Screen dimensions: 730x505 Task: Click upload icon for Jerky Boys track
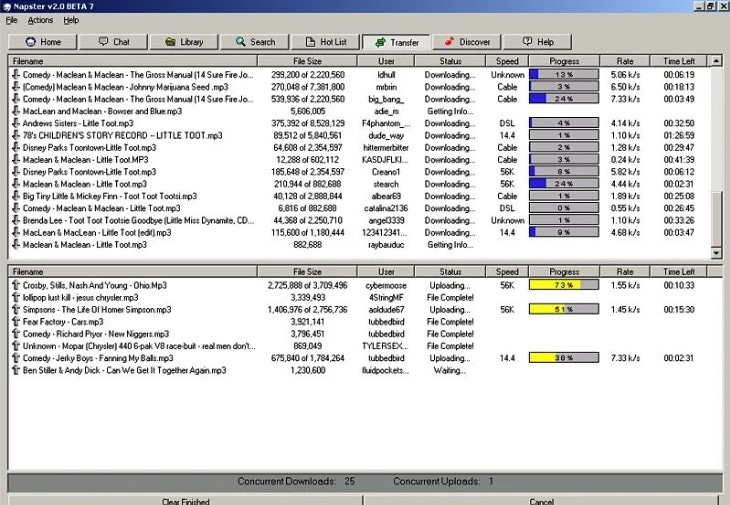[16, 357]
